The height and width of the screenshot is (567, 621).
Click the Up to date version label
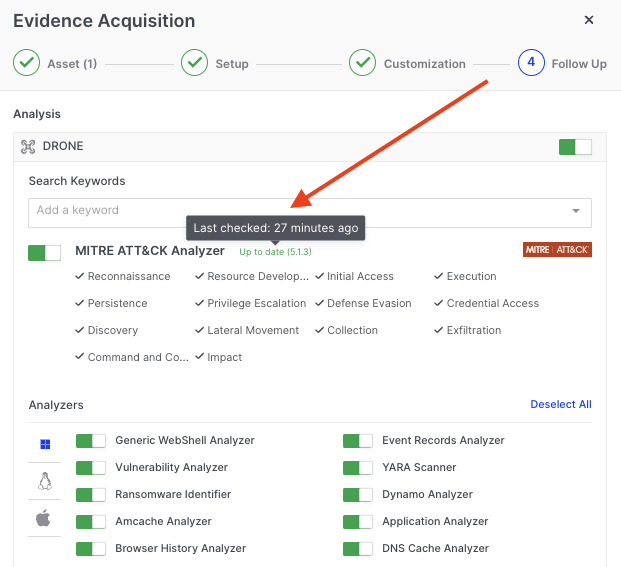275,252
